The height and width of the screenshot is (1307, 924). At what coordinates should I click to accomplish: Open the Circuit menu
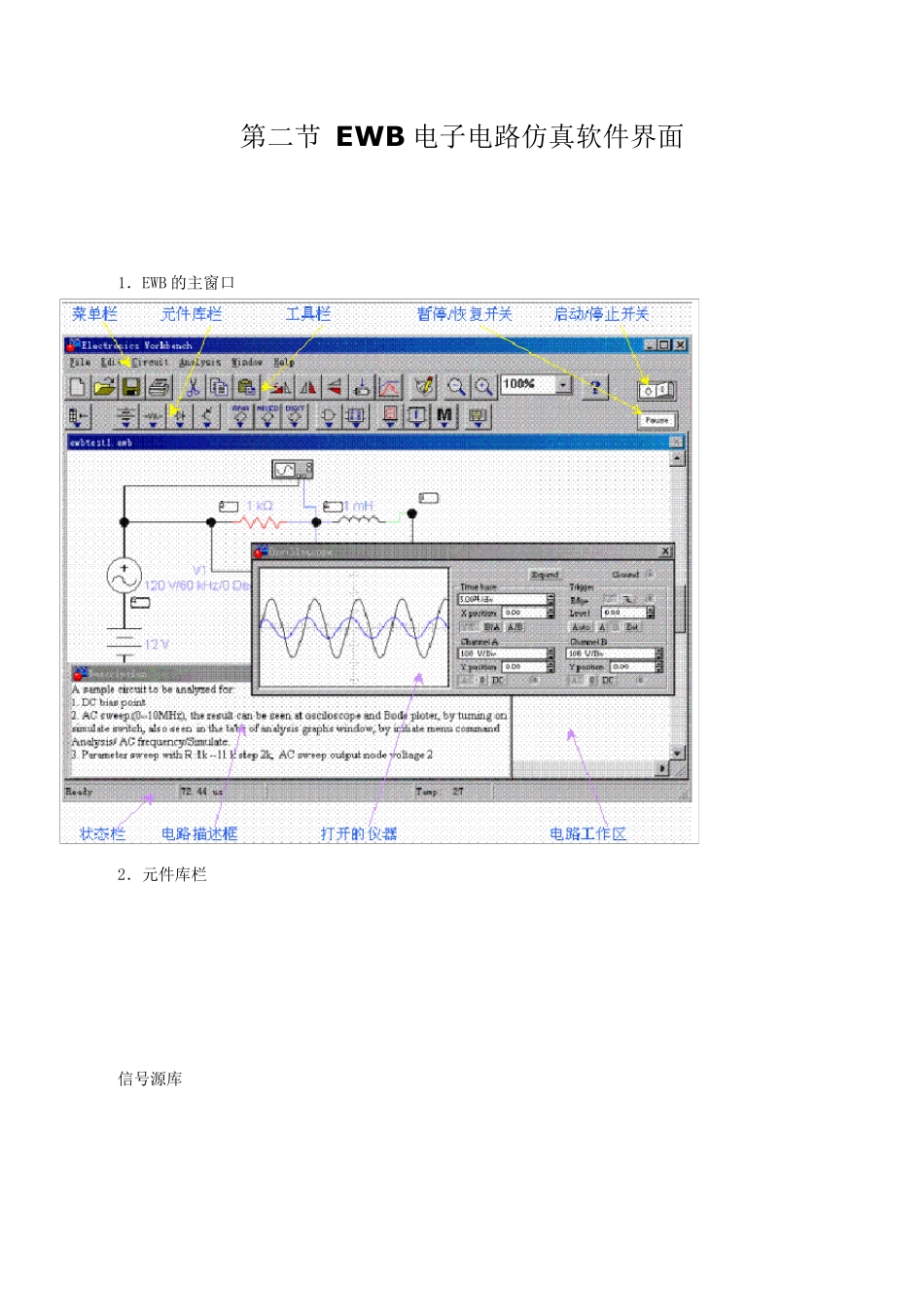(151, 362)
